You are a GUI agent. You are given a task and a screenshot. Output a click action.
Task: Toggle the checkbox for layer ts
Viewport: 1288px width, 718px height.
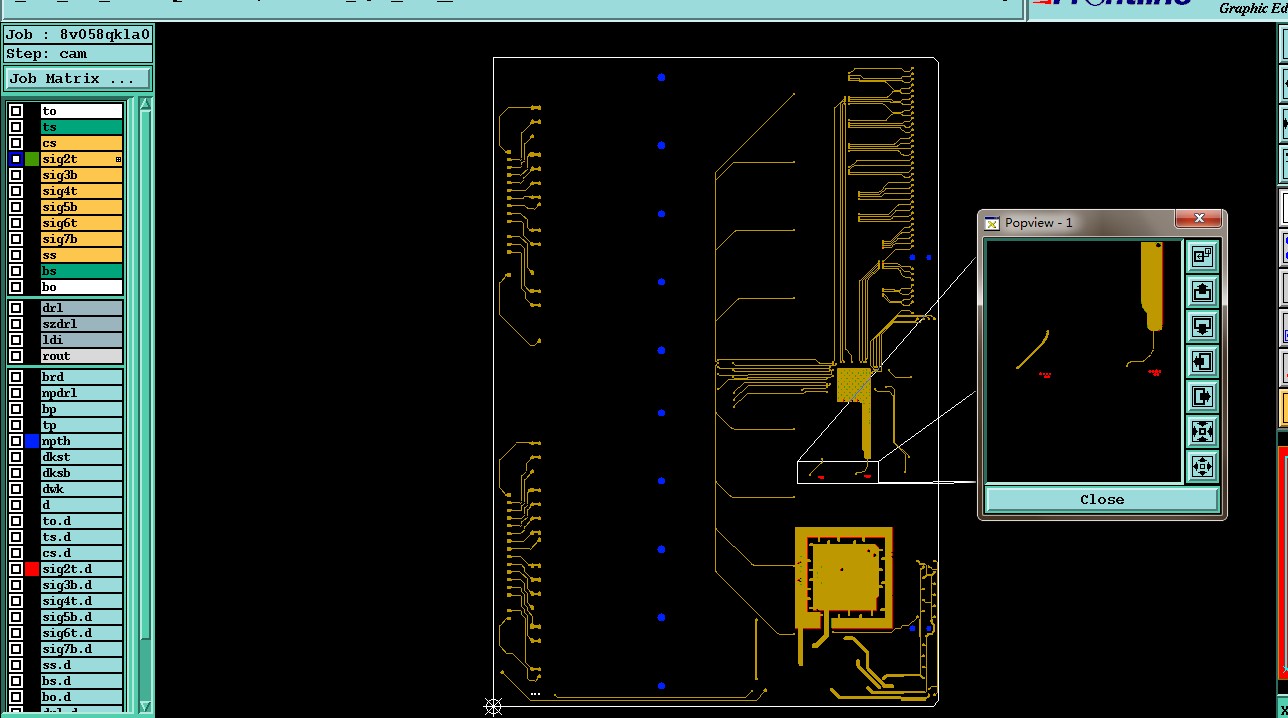(16, 127)
